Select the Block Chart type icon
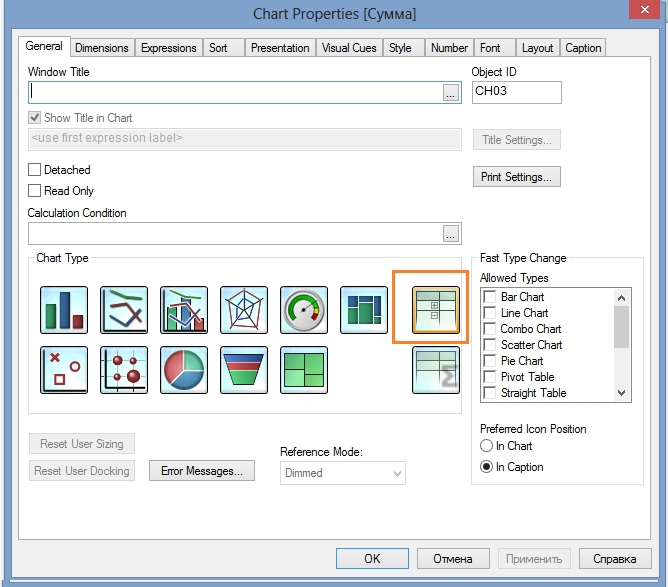668x587 pixels. tap(304, 370)
